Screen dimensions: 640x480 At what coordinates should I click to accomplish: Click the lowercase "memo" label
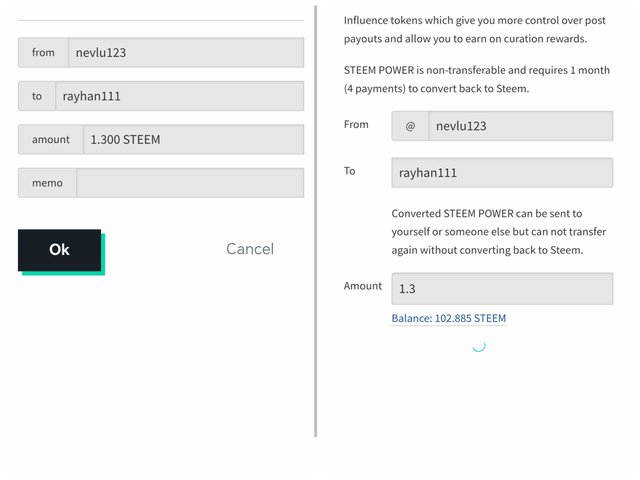(x=47, y=183)
